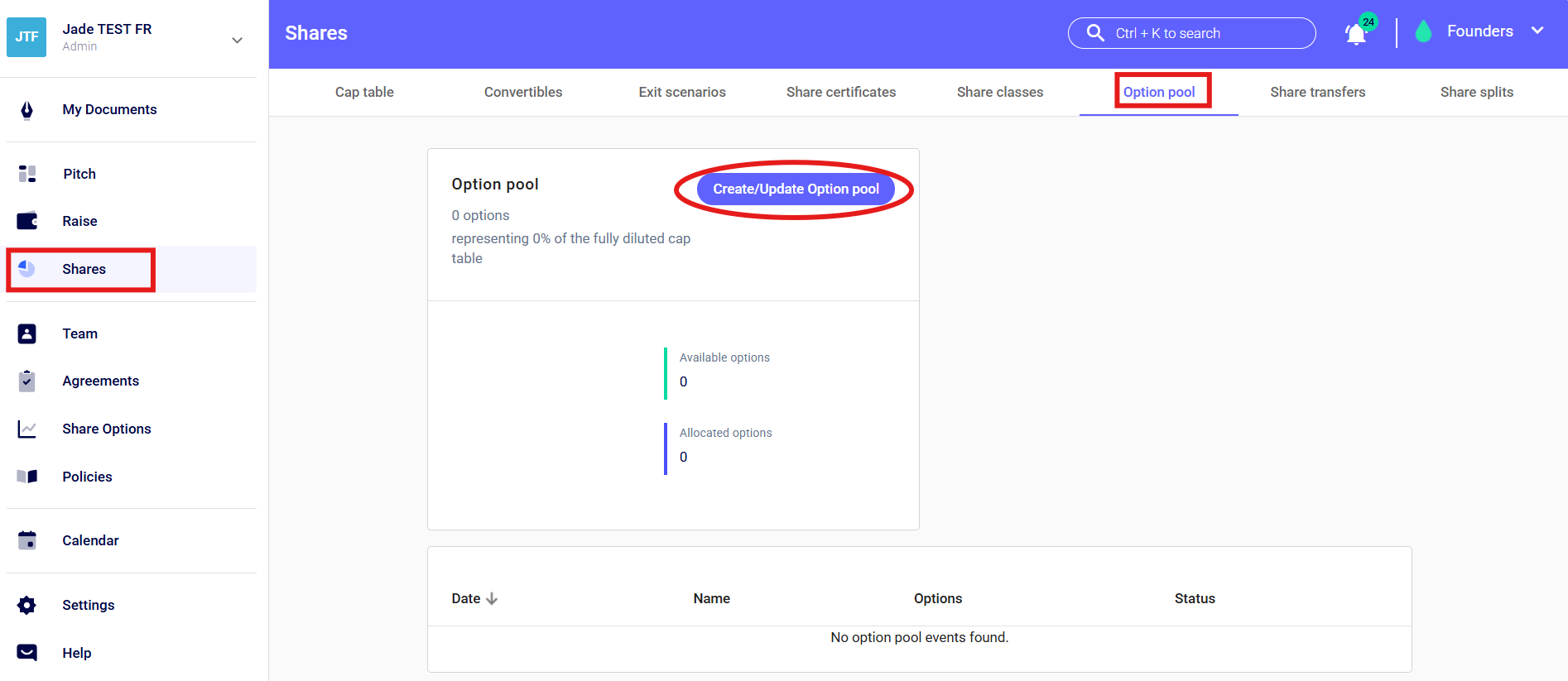Screen dimensions: 1568x681
Task: Open the Exit scenarios tab
Action: 681,92
